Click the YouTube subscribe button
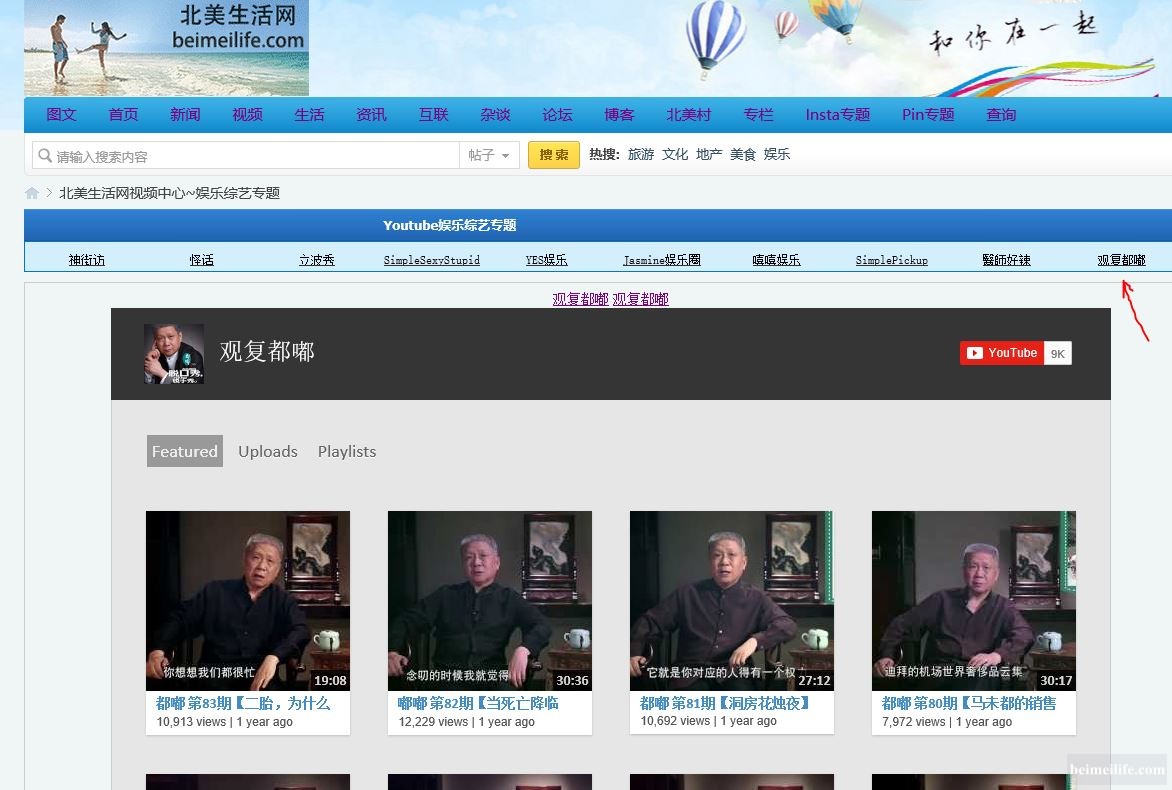Viewport: 1172px width, 790px height. point(1002,353)
